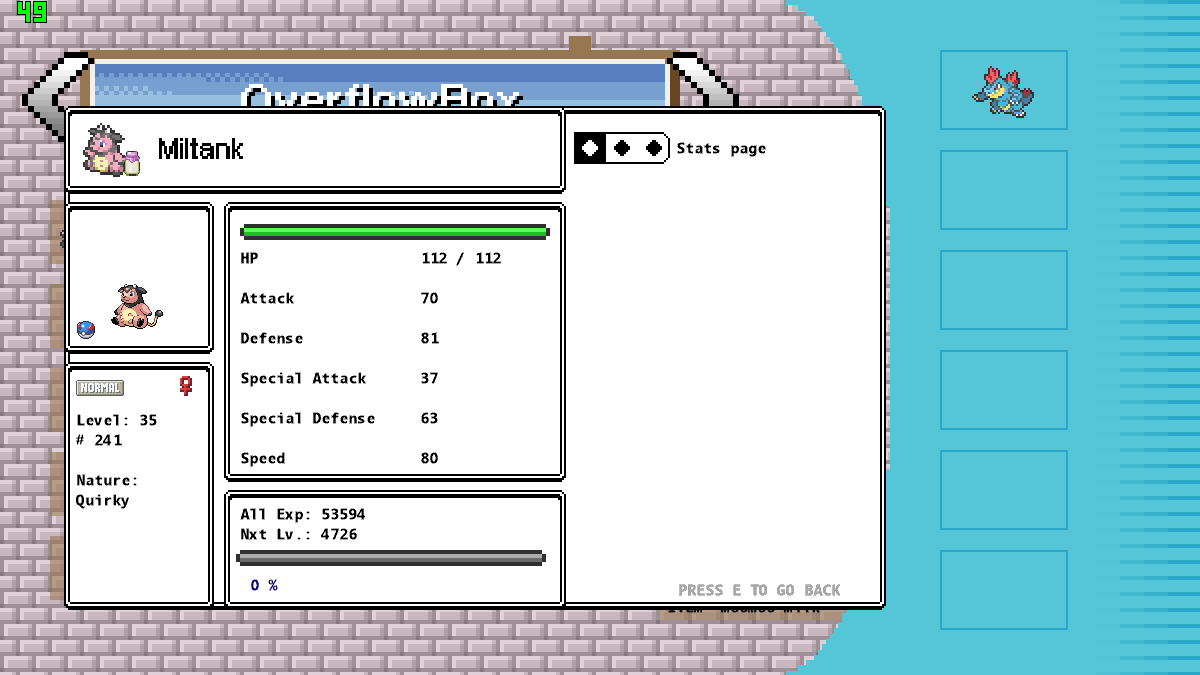Click the # 241 Pokédex number

pos(99,440)
